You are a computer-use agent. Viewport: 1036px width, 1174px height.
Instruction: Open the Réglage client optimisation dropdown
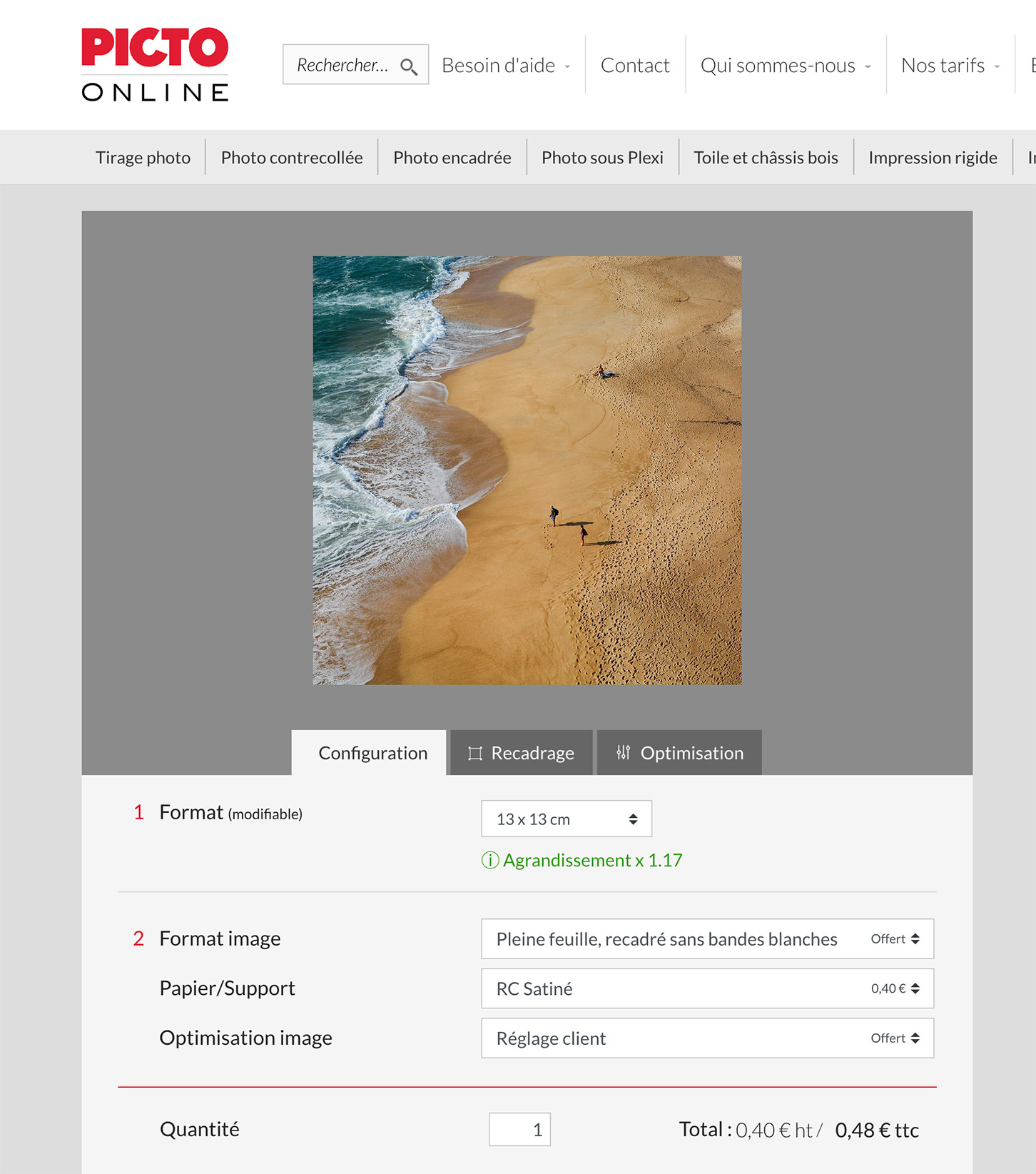[x=706, y=1038]
